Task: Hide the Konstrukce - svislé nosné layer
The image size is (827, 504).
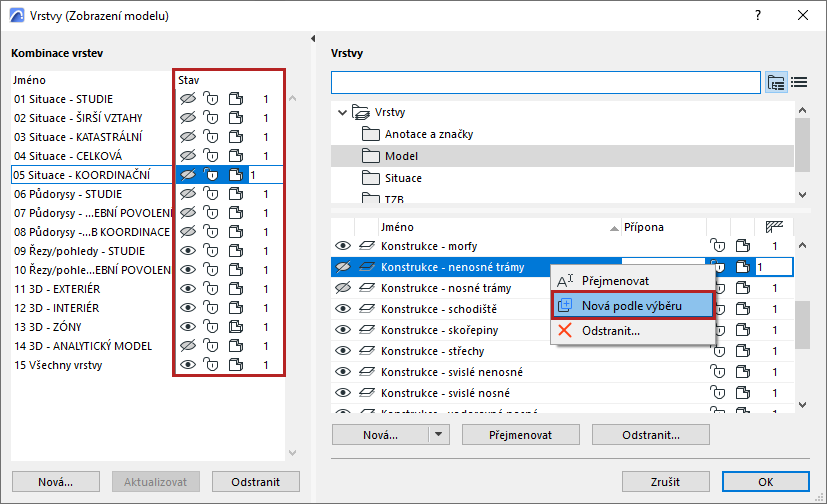Action: point(343,393)
